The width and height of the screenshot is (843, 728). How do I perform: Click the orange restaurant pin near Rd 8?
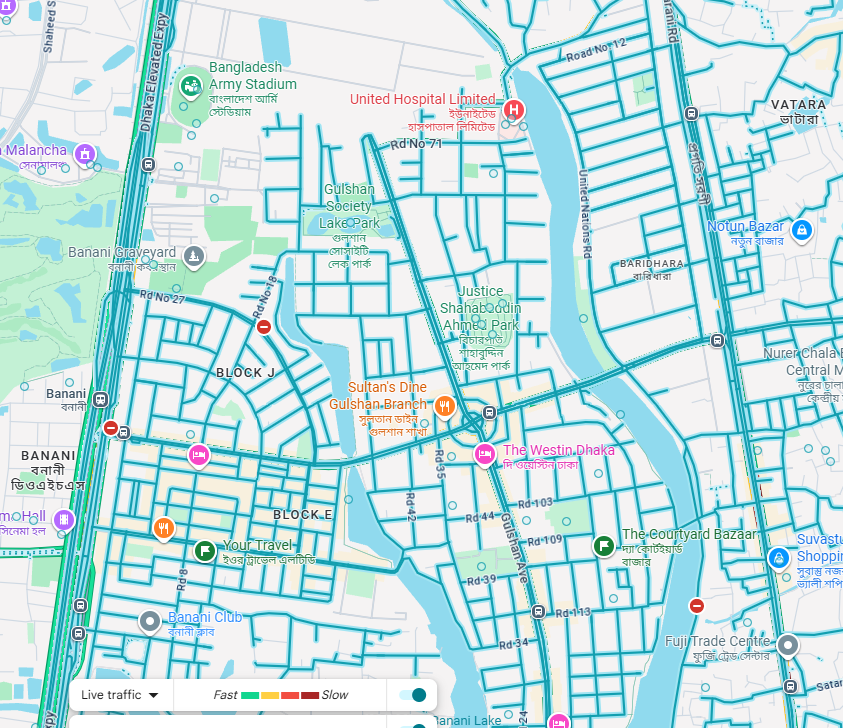click(x=164, y=529)
